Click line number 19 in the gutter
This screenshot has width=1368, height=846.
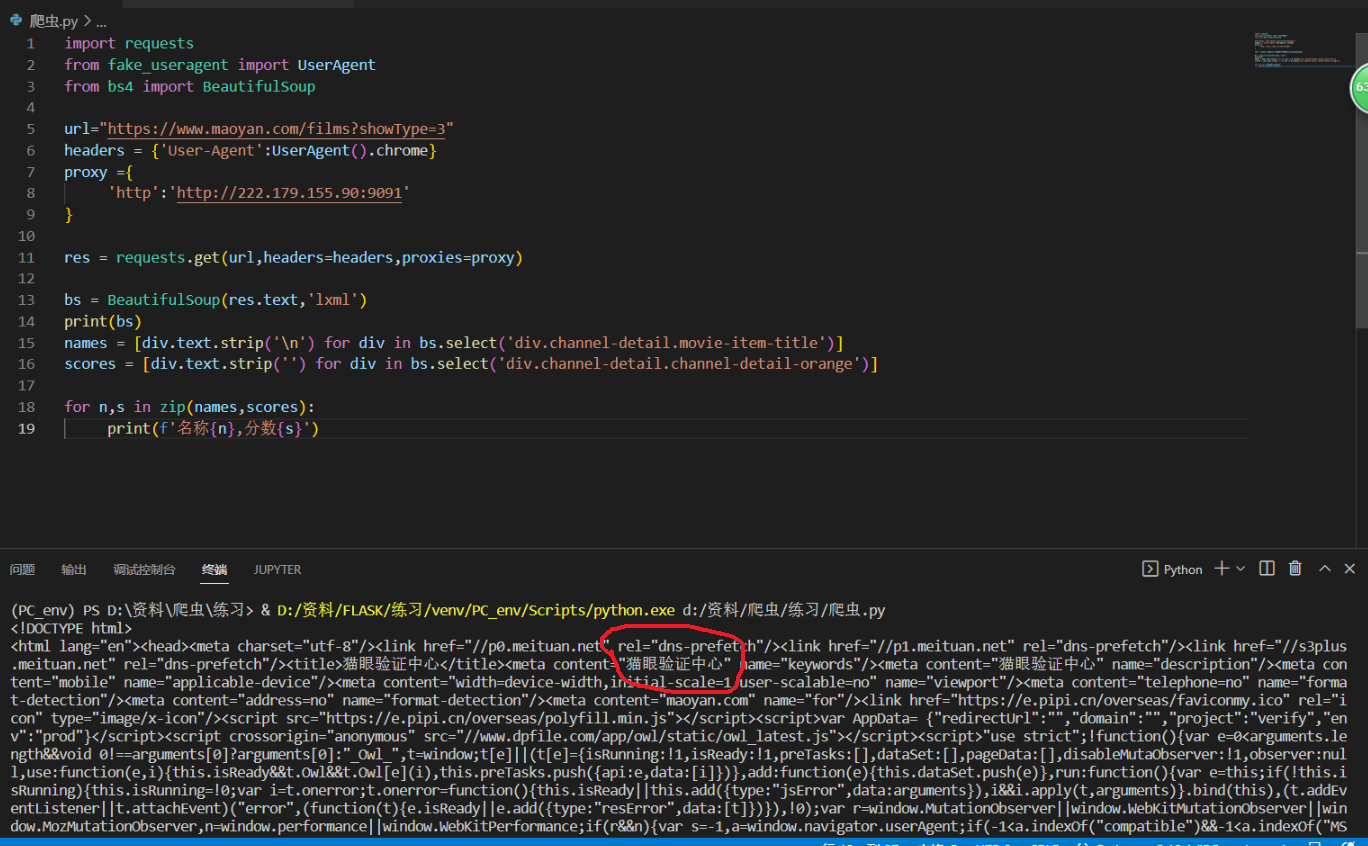[27, 428]
